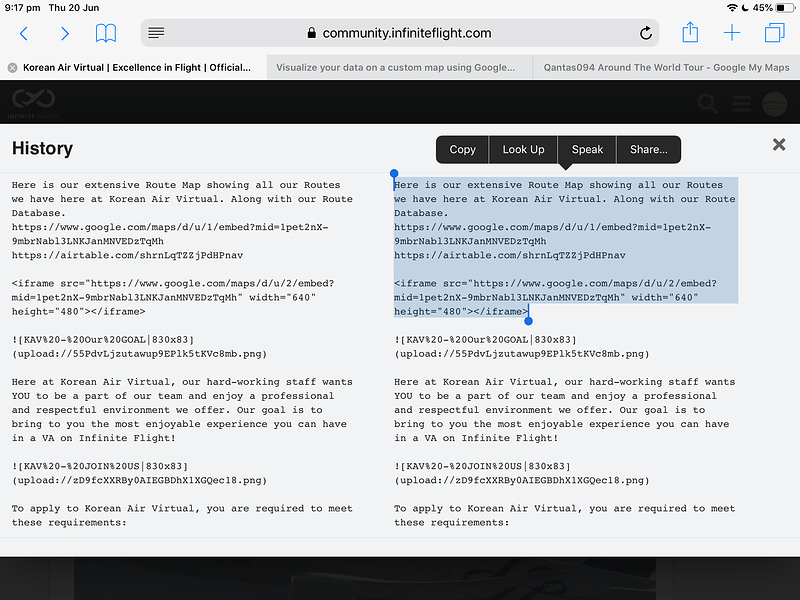Tap the top text selection handle
This screenshot has width=800, height=600.
[394, 174]
